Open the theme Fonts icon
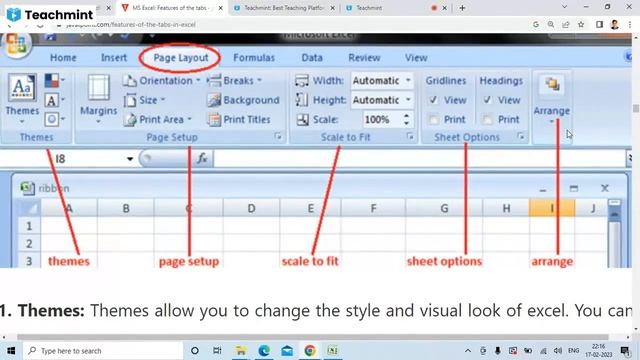640x360 pixels. coord(51,100)
